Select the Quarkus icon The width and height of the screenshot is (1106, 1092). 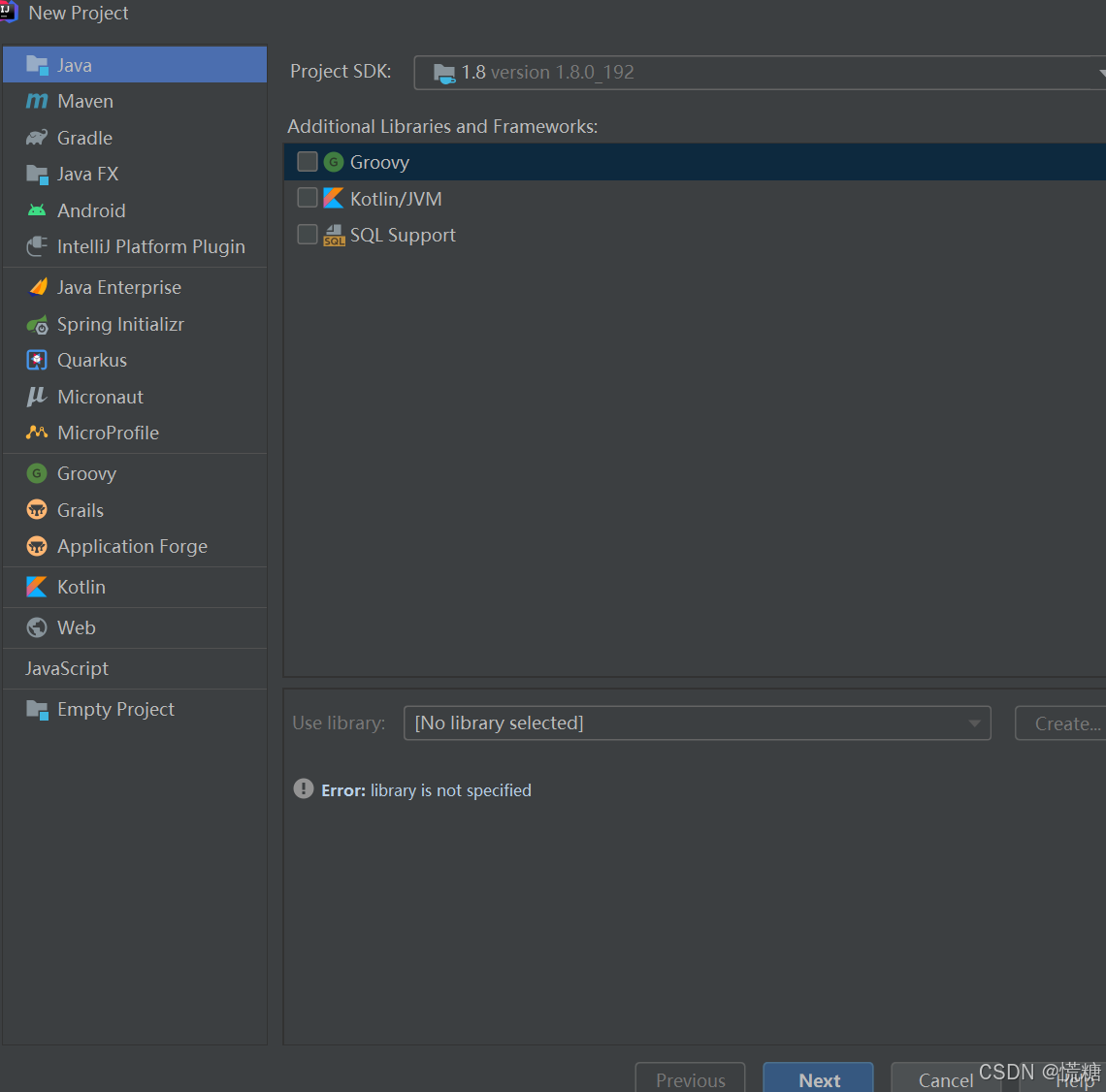[x=37, y=360]
